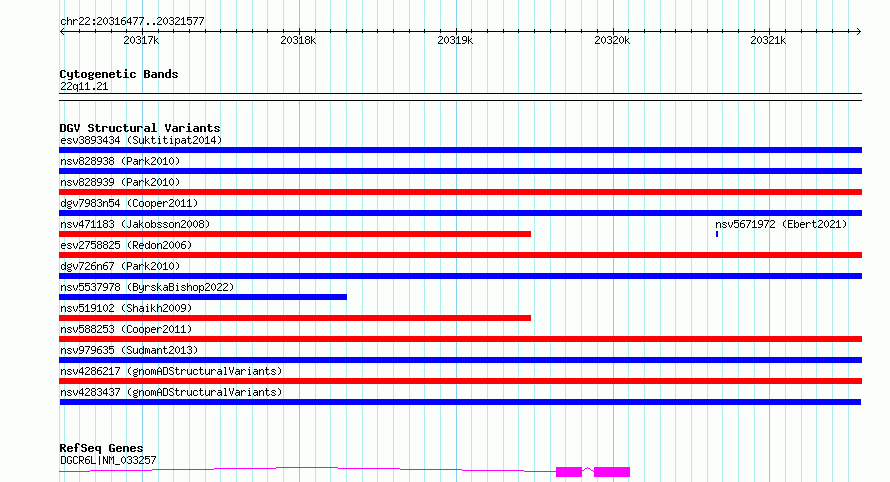Select the red bar under nsv588253
Image resolution: width=890 pixels, height=482 pixels.
pos(460,339)
